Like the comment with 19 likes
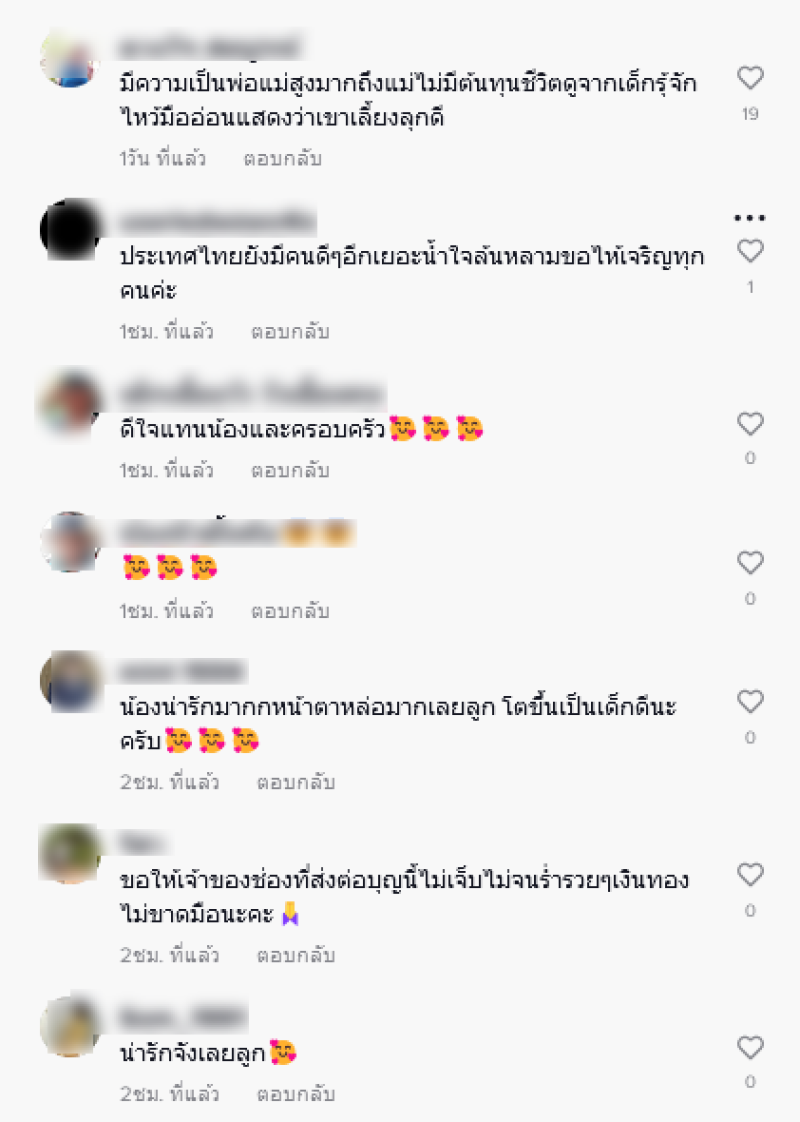 pyautogui.click(x=750, y=77)
